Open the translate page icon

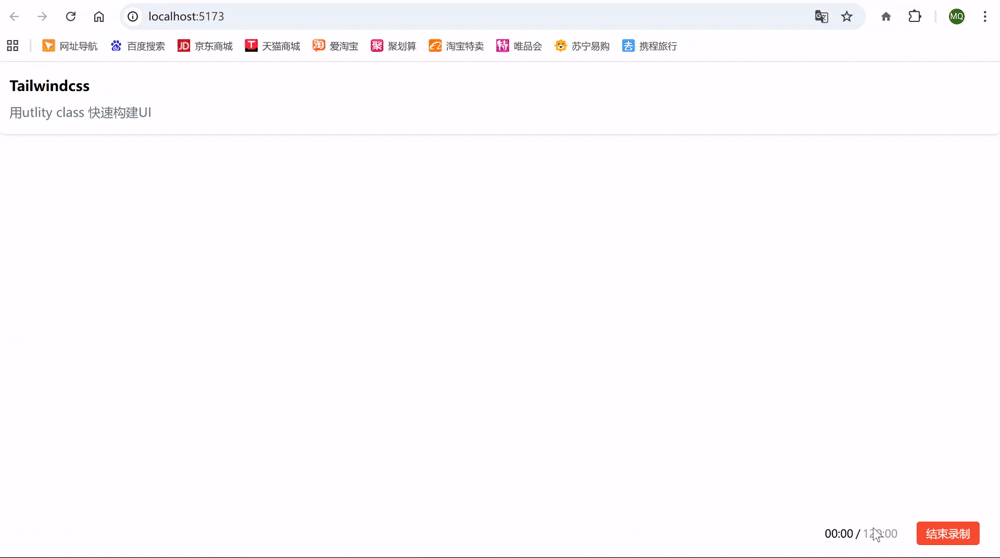pos(821,17)
